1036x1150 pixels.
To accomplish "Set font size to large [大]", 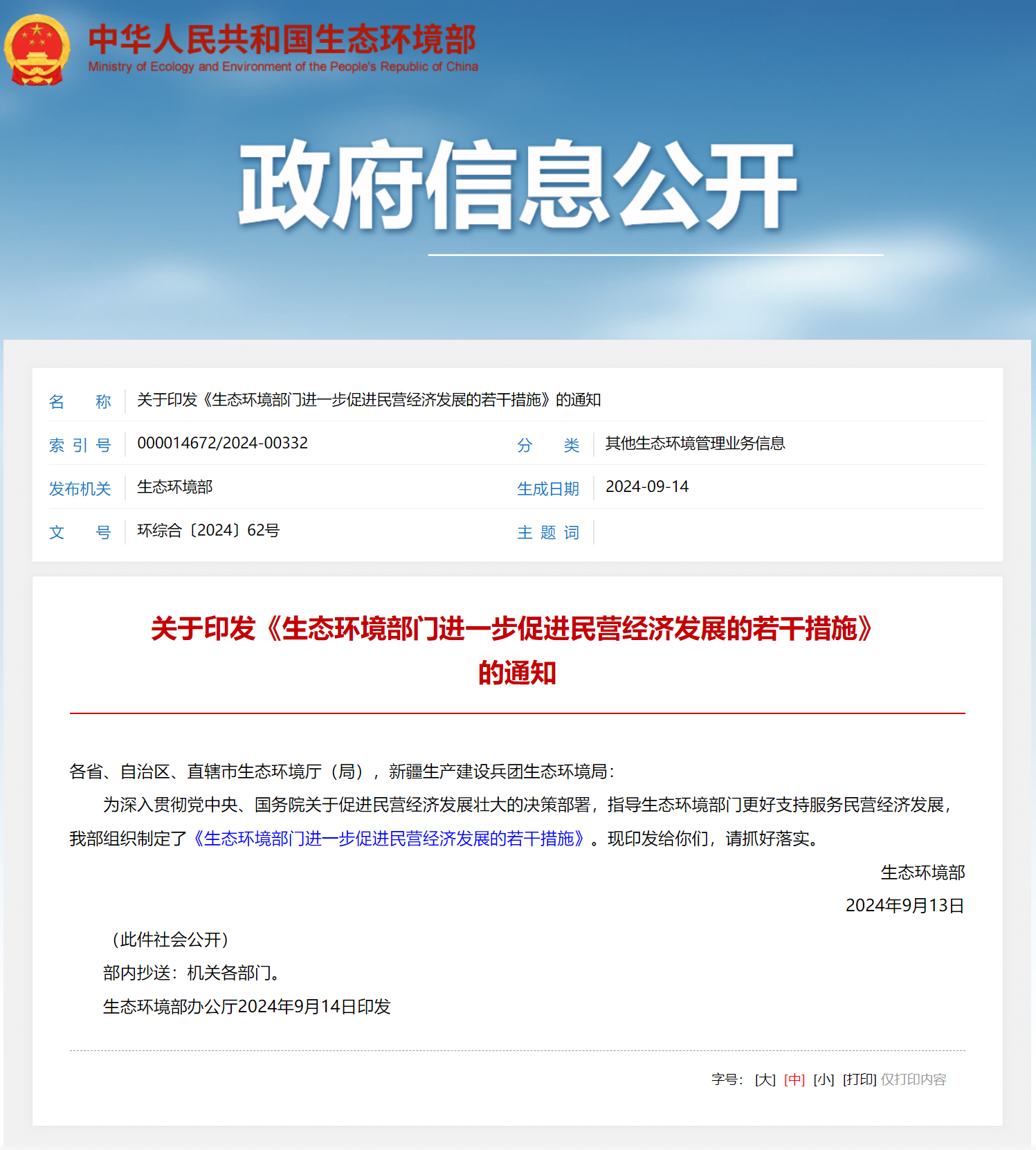I will click(765, 1079).
